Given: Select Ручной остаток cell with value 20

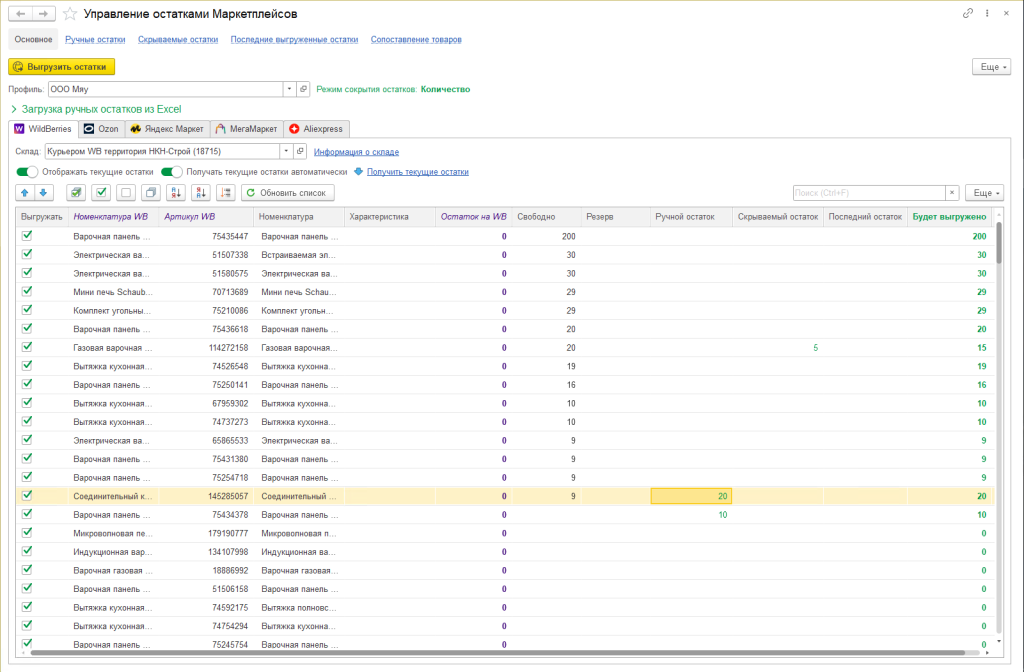Looking at the screenshot, I should click(x=691, y=496).
